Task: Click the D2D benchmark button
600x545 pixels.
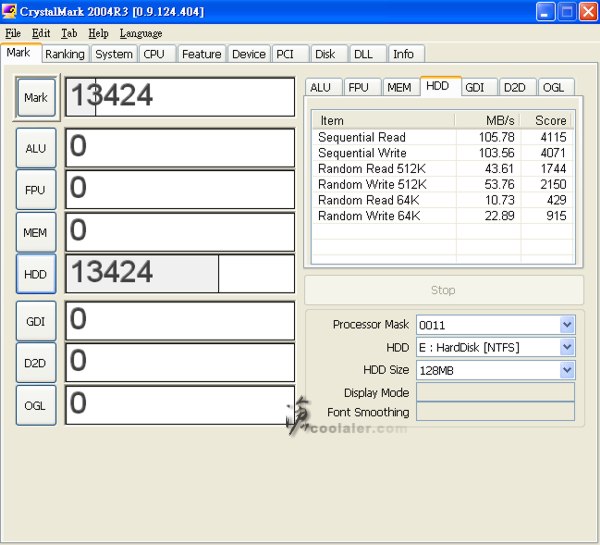Action: click(x=36, y=363)
